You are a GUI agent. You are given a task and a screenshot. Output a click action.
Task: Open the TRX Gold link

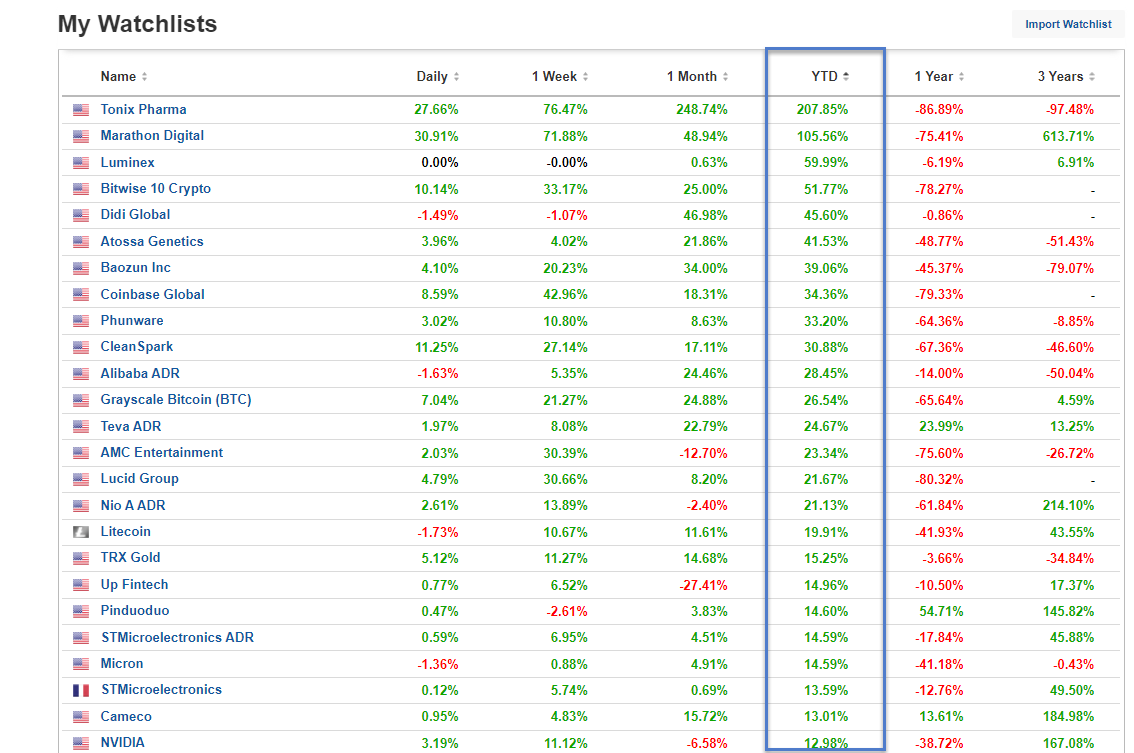[x=130, y=557]
